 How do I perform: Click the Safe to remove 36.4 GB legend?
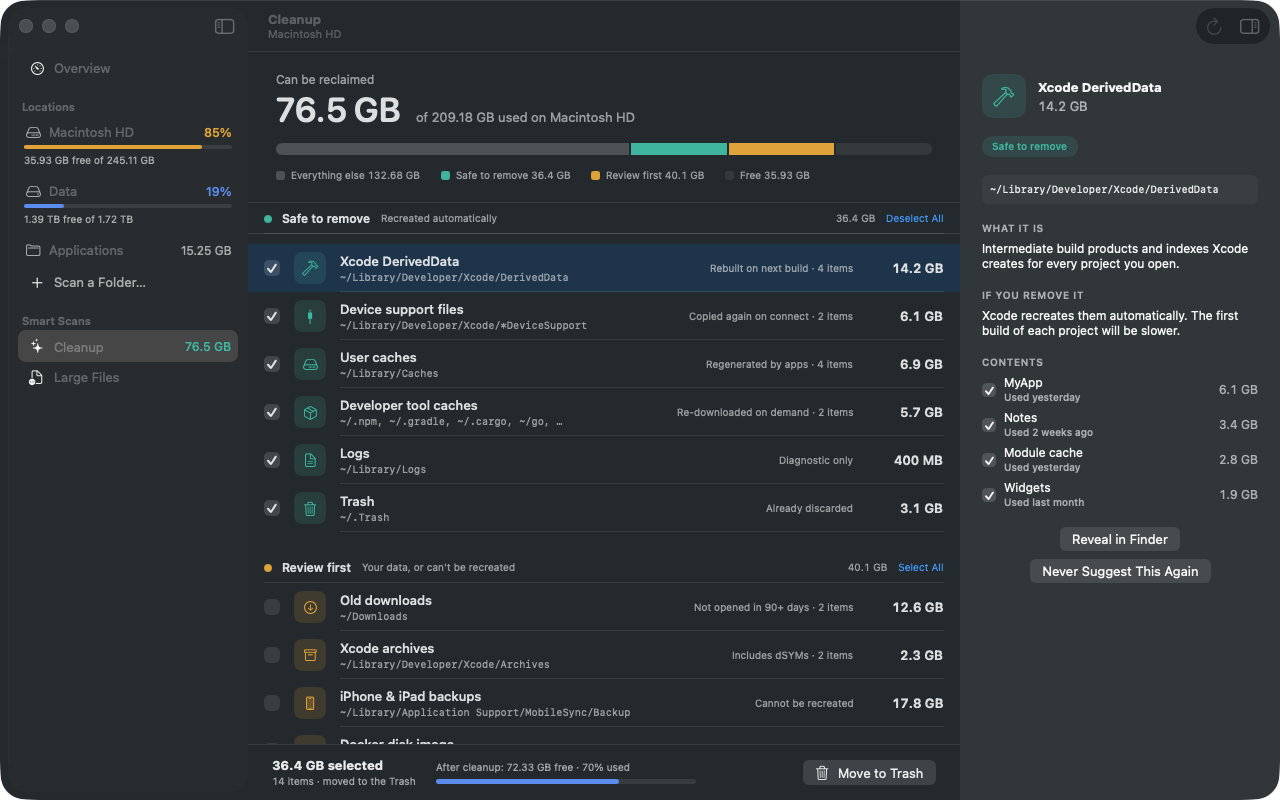click(x=505, y=176)
